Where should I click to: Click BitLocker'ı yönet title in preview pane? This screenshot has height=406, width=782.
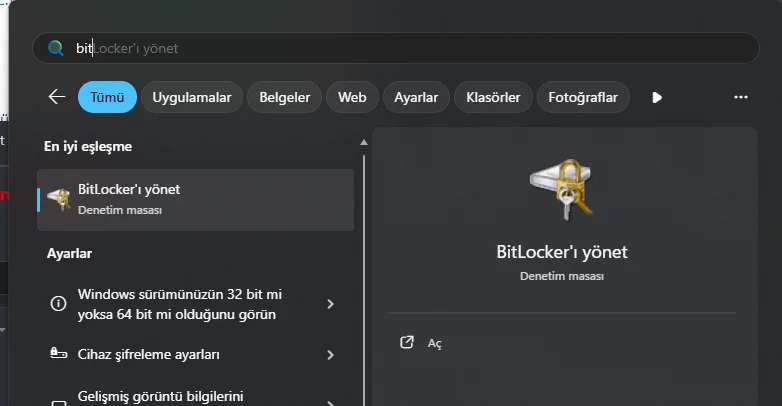click(x=562, y=252)
